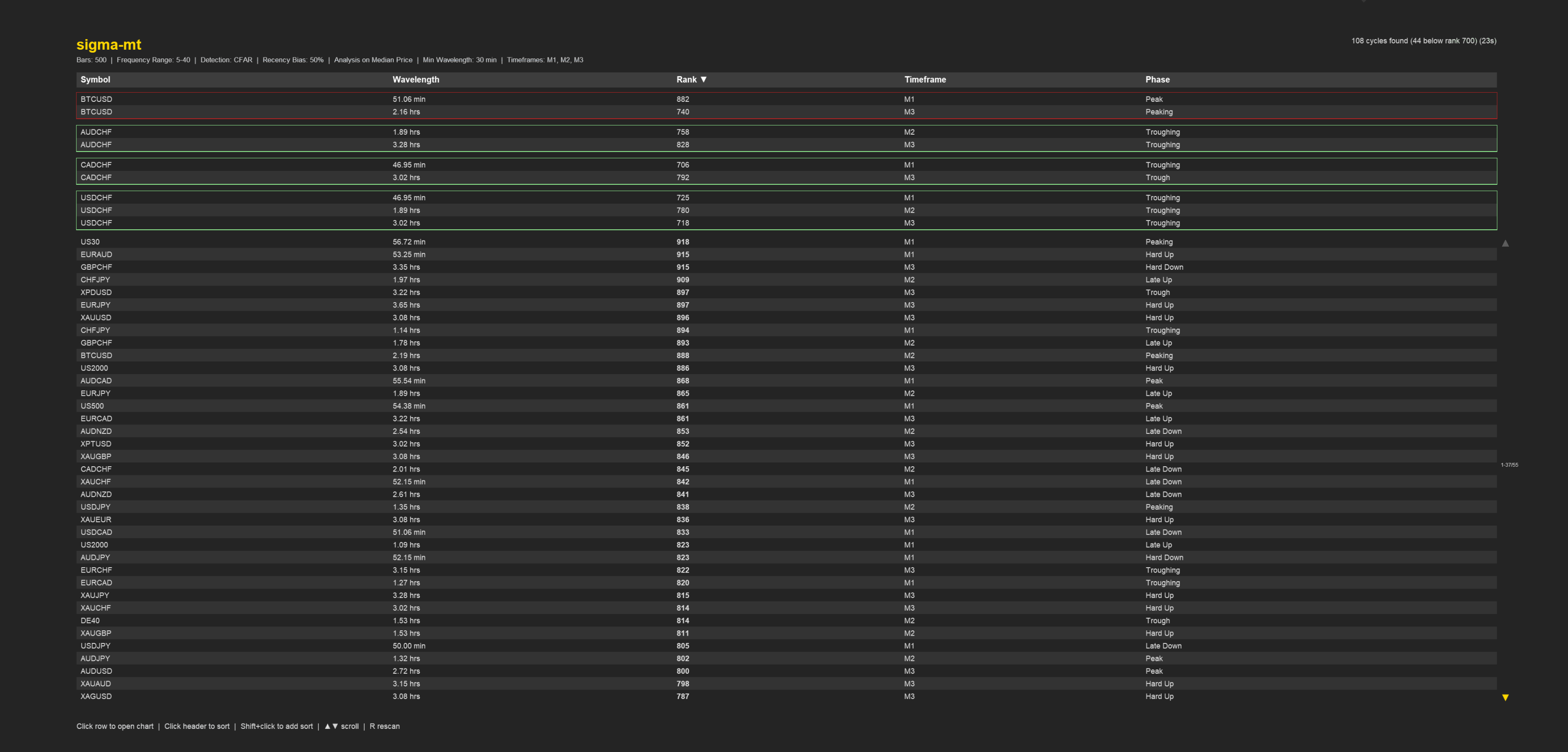Open the CADCHF 3.02 hrs Trough row
This screenshot has width=1568, height=752.
coord(406,178)
